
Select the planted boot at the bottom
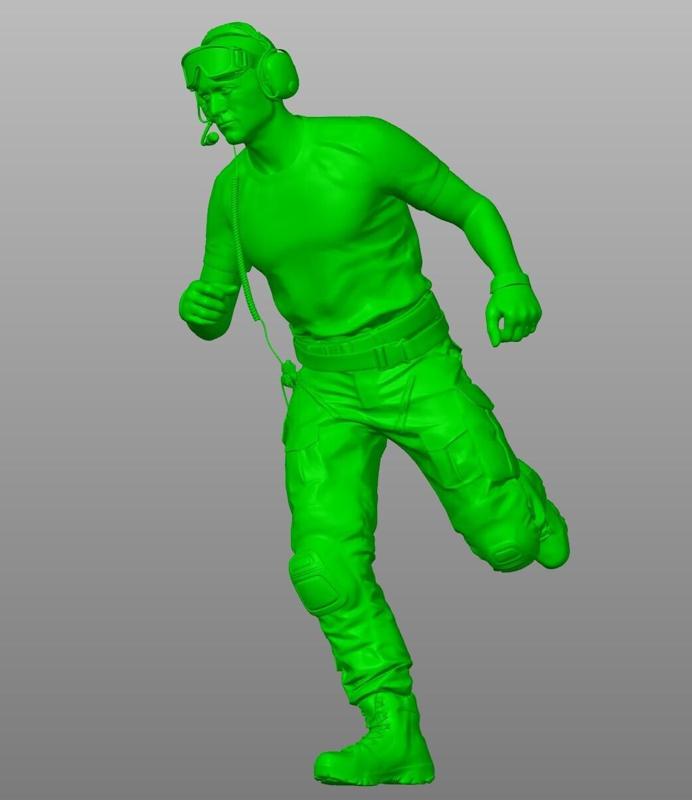375,738
